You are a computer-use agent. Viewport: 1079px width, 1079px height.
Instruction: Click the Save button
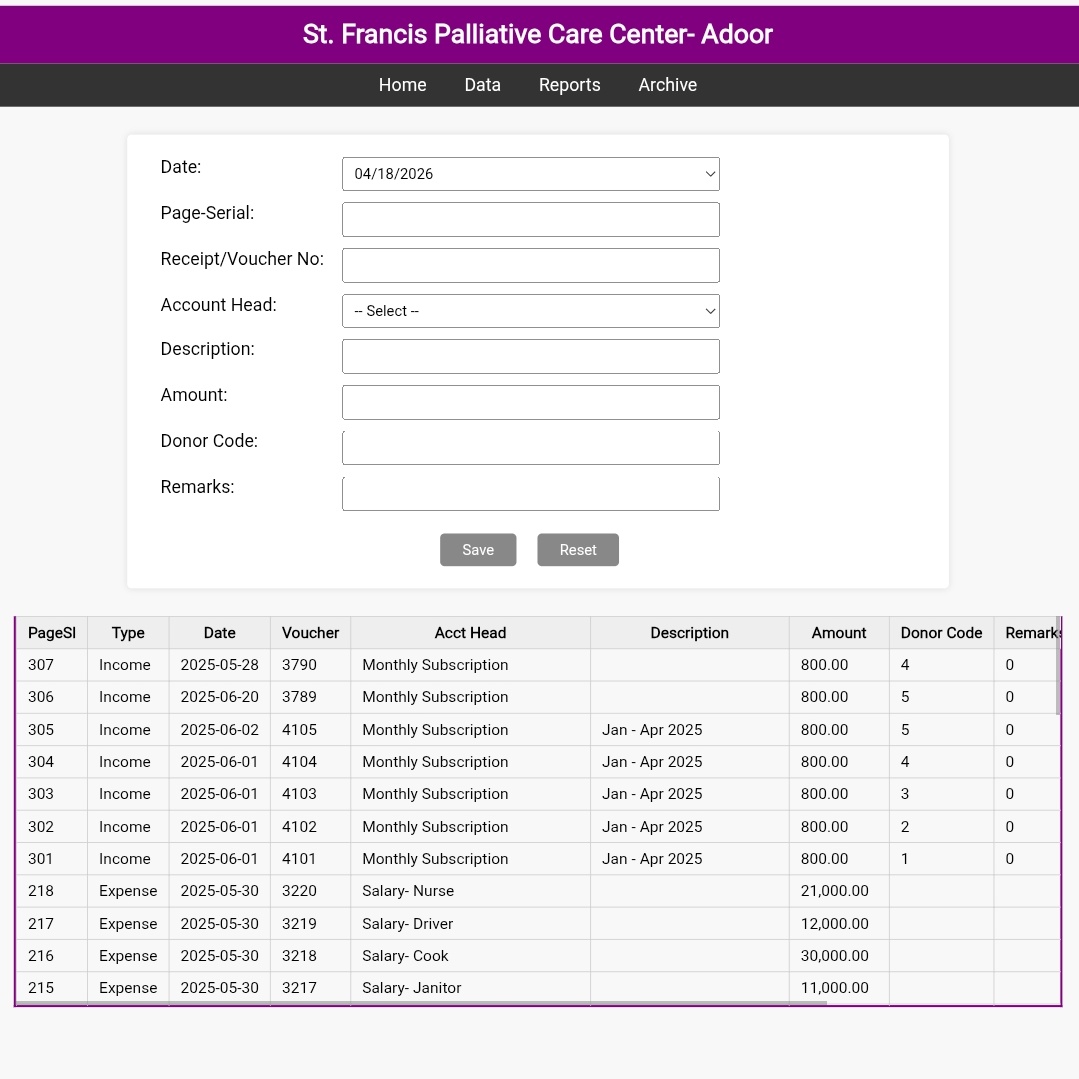[477, 549]
